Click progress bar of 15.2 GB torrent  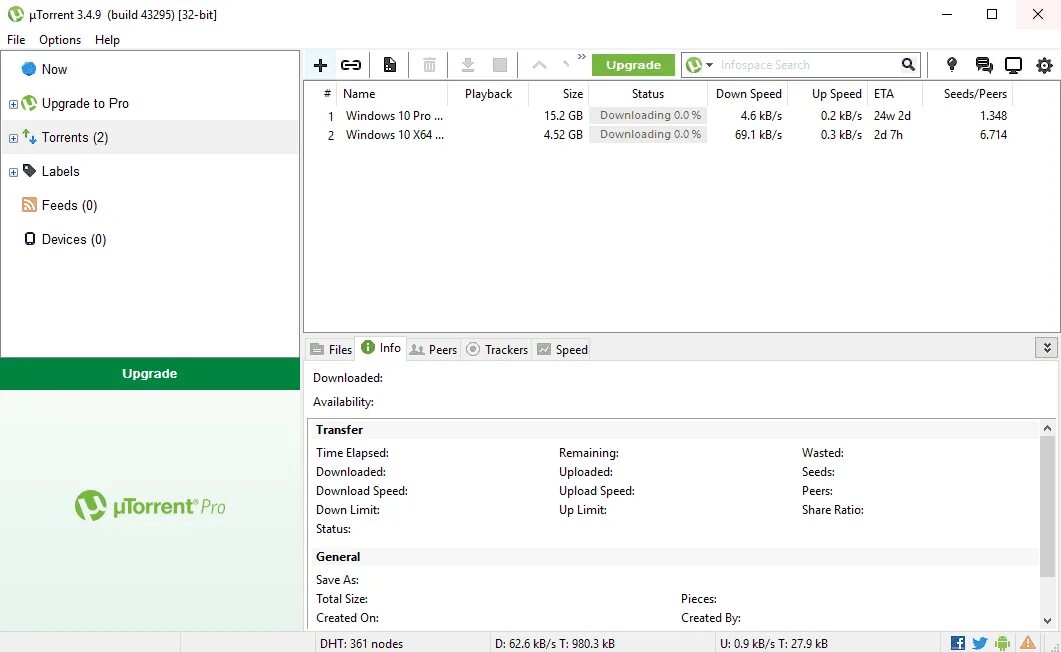pos(648,116)
